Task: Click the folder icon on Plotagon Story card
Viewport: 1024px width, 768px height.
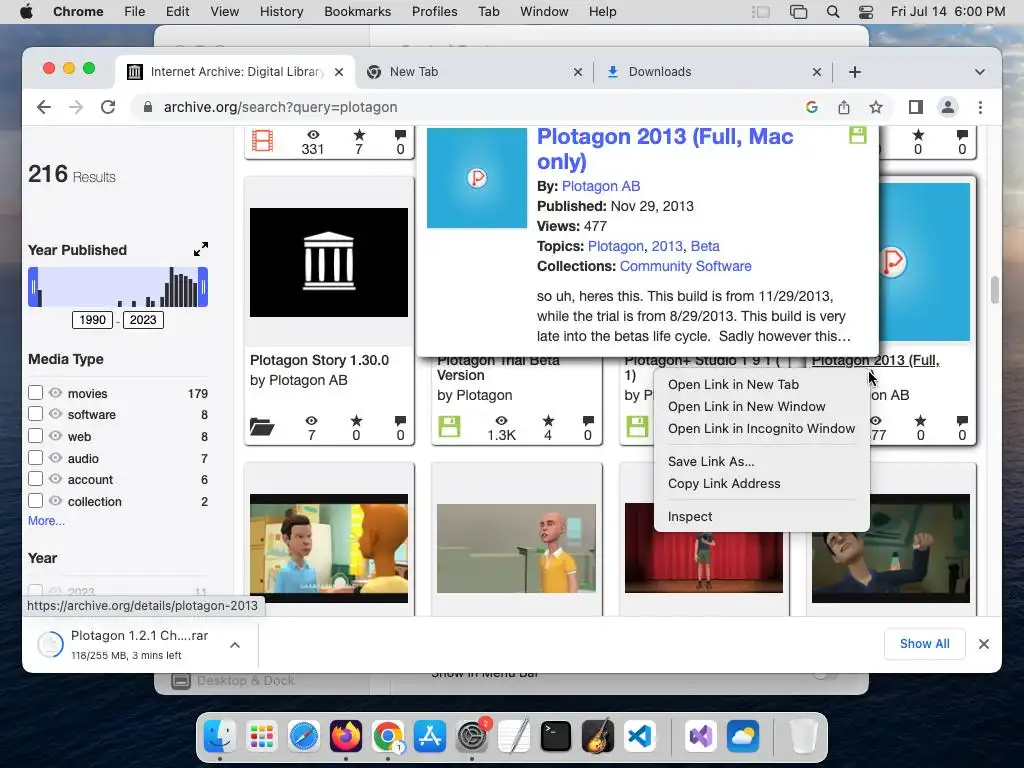Action: pyautogui.click(x=262, y=427)
